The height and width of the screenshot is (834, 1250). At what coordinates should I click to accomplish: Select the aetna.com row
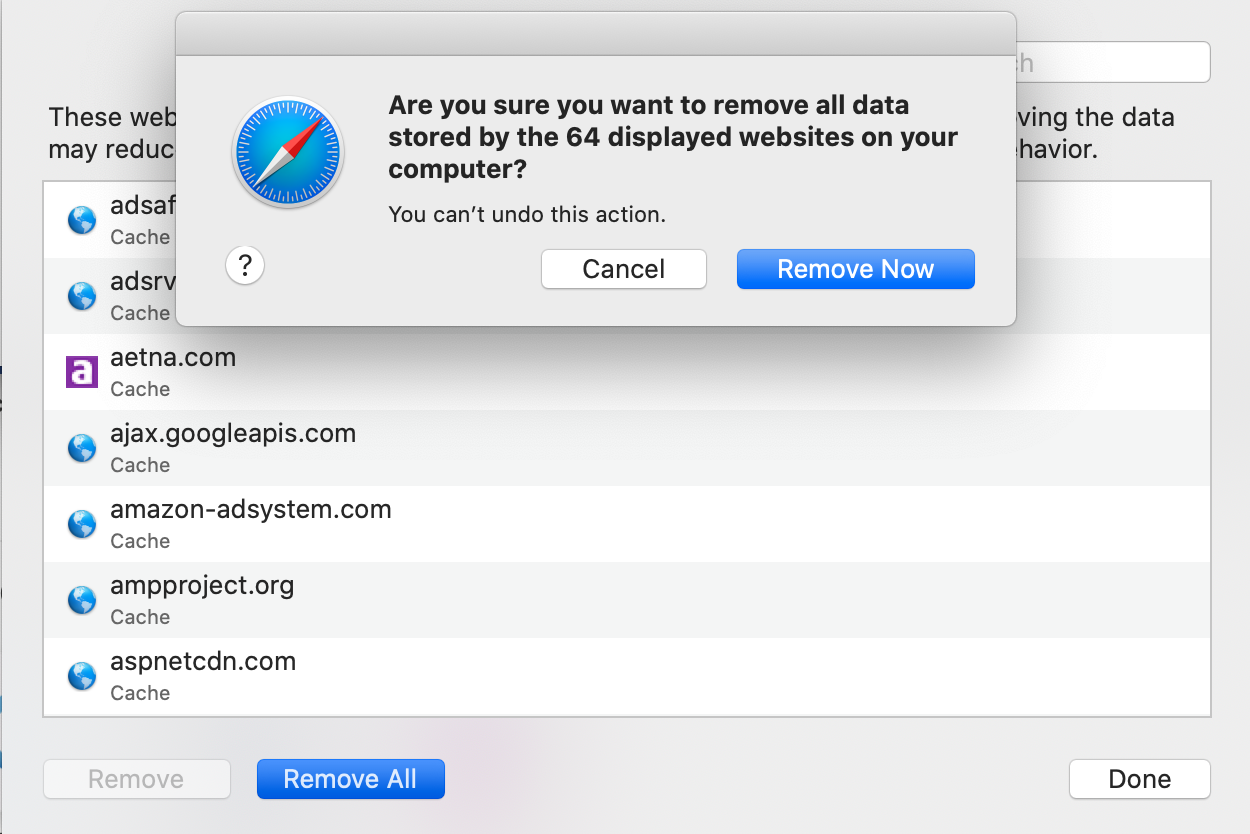[x=627, y=372]
